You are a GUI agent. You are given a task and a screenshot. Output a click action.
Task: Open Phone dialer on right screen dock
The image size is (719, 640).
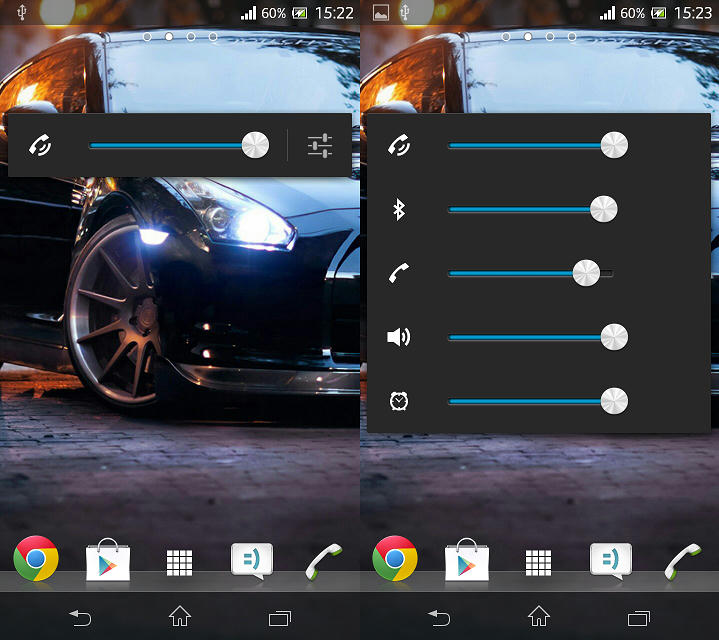(x=682, y=561)
